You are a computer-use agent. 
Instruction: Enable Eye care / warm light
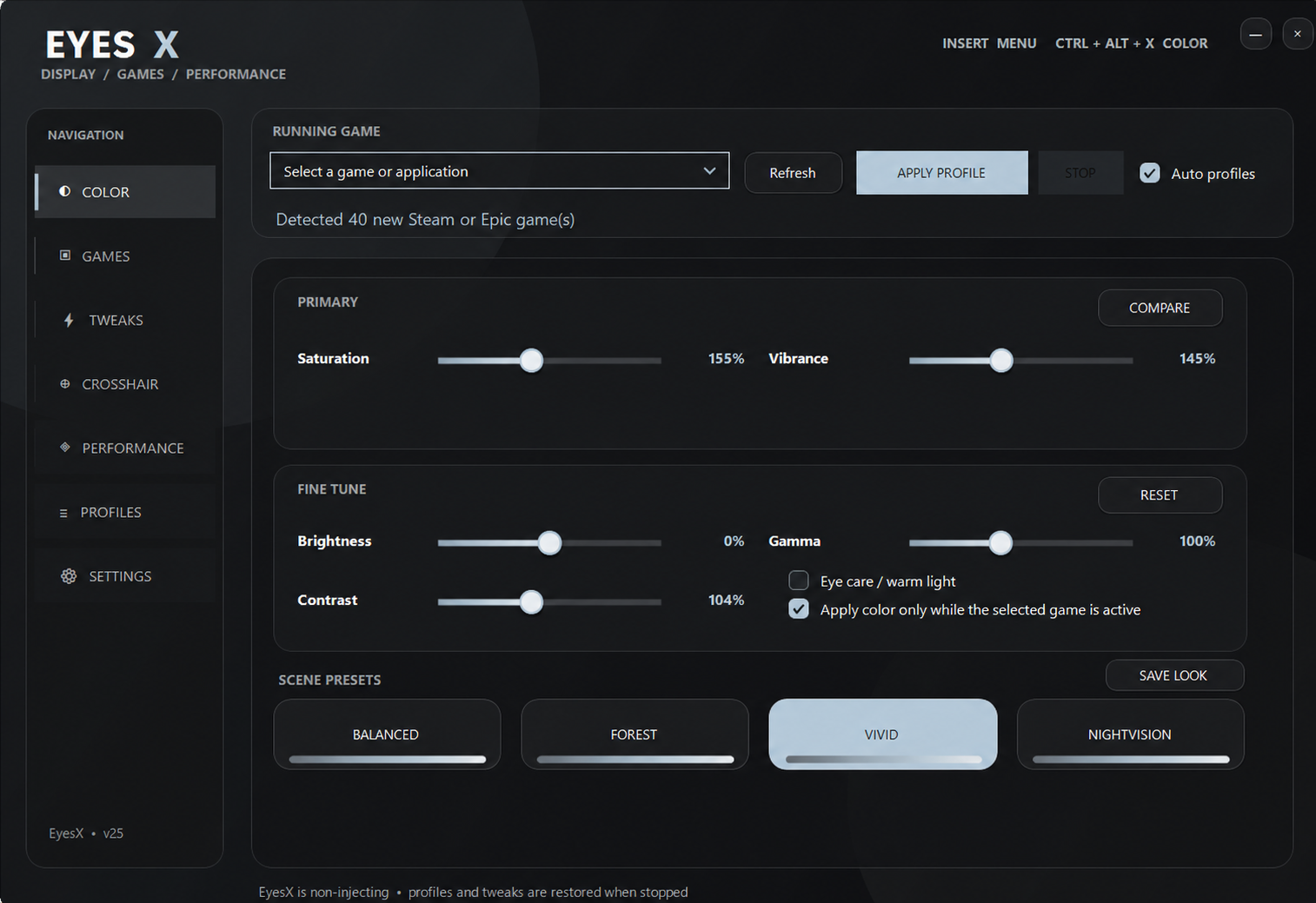click(x=798, y=581)
